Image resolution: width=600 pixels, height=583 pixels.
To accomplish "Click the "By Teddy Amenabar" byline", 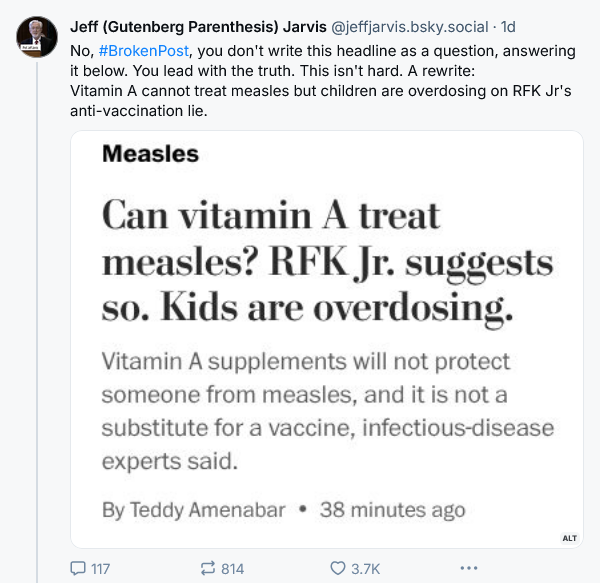I will 194,509.
